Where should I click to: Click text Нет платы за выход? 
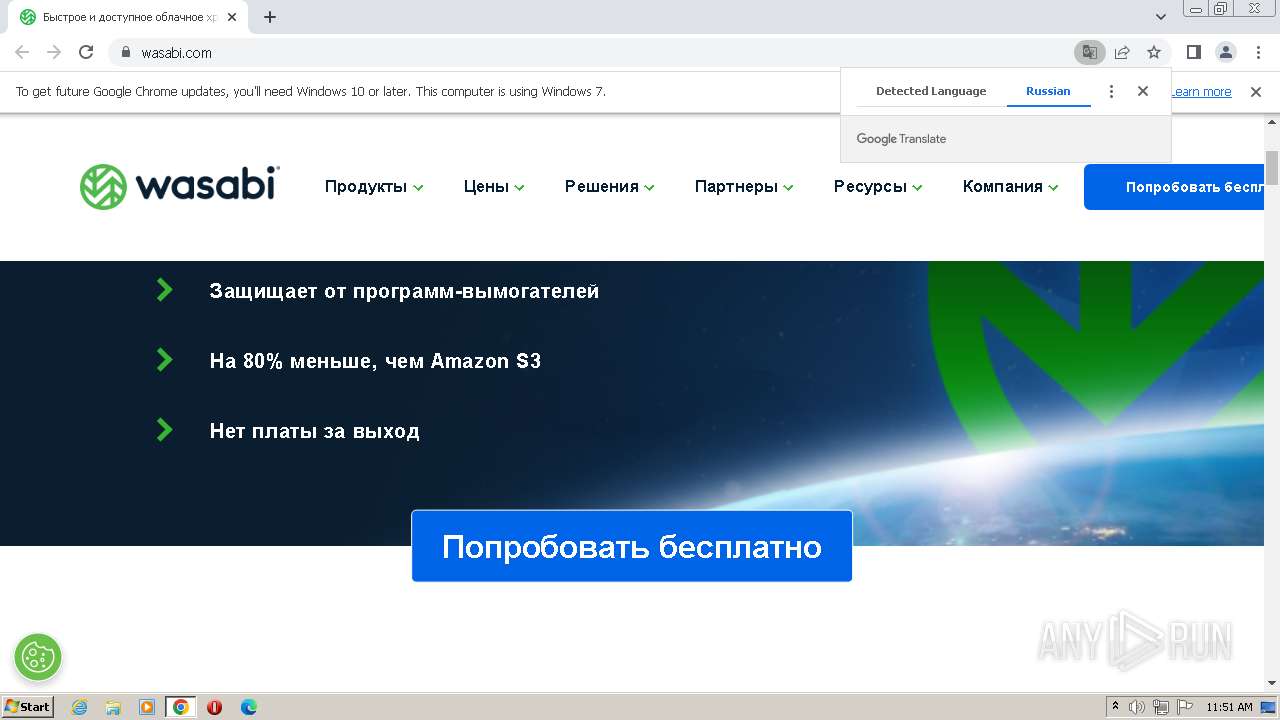pos(314,431)
